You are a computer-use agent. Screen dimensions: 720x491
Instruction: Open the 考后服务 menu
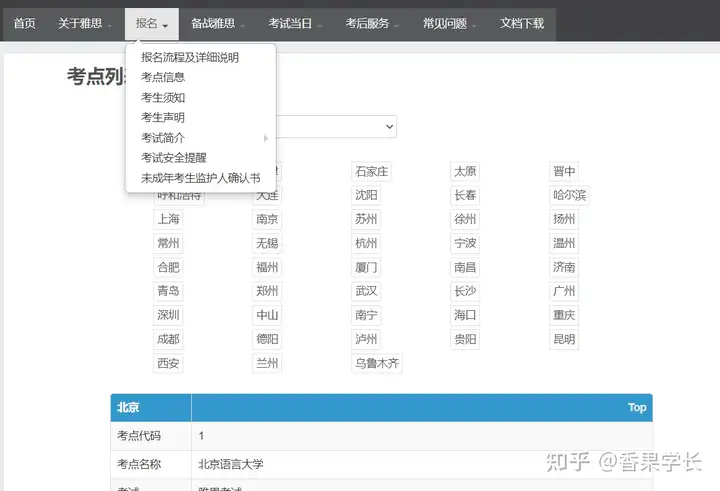coord(371,23)
